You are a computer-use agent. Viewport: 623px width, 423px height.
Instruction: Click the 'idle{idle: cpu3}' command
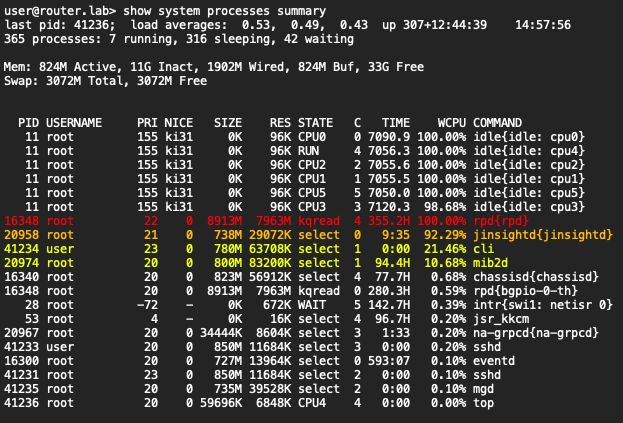point(529,207)
